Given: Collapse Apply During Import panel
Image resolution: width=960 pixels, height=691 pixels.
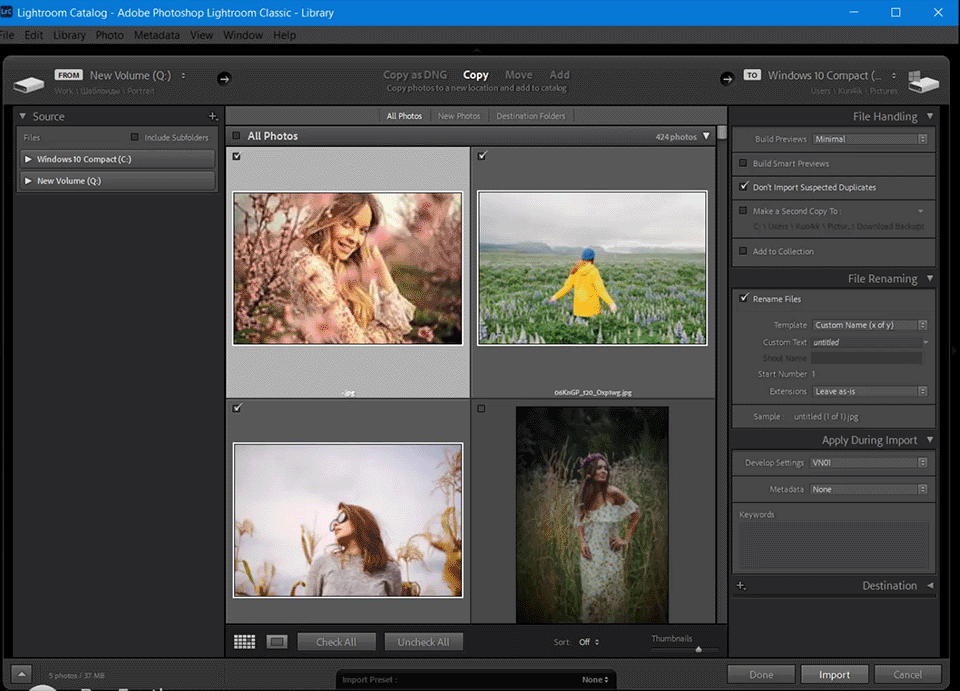Looking at the screenshot, I should (929, 439).
